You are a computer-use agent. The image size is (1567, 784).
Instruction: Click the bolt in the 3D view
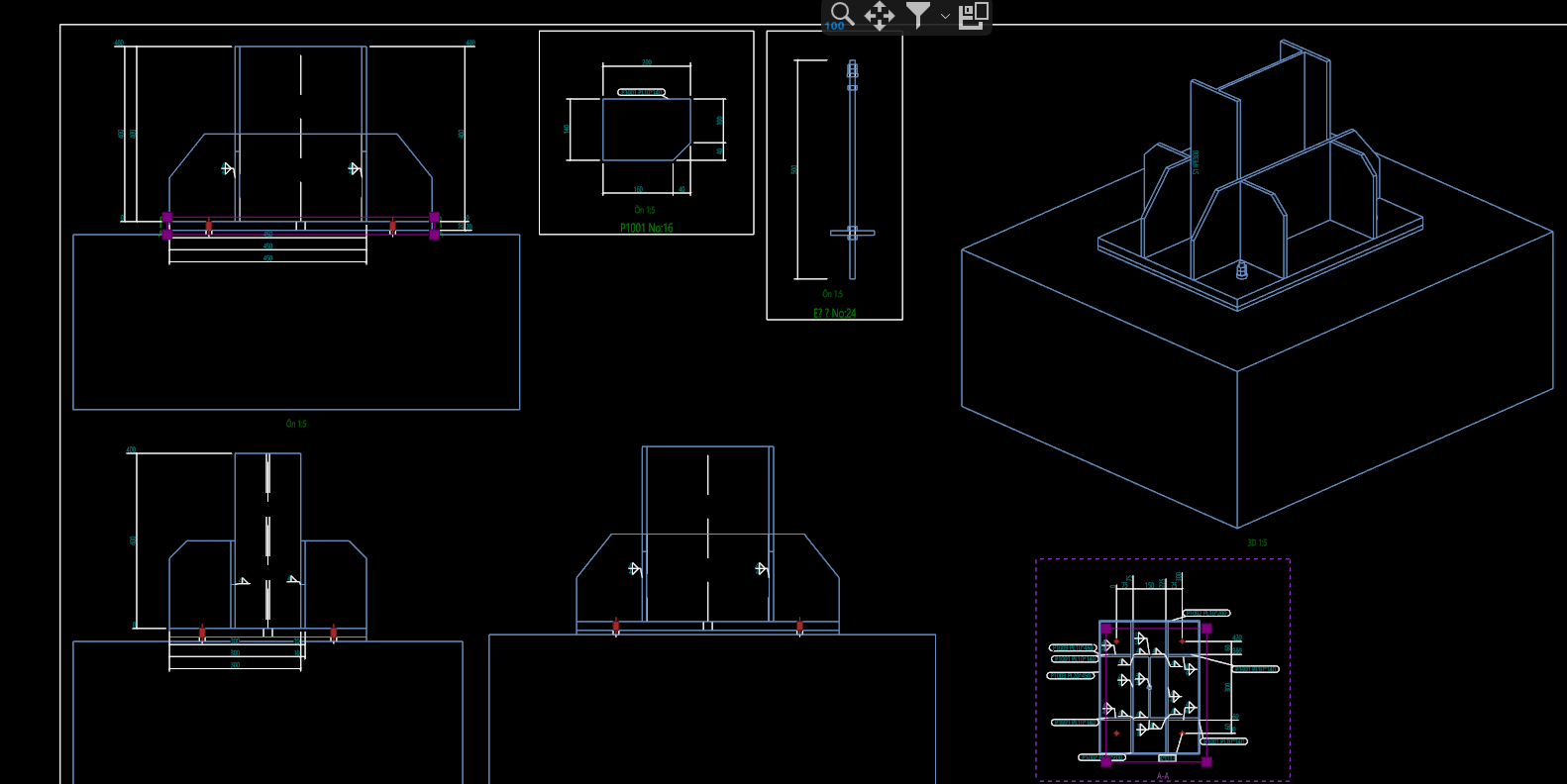click(x=1242, y=269)
